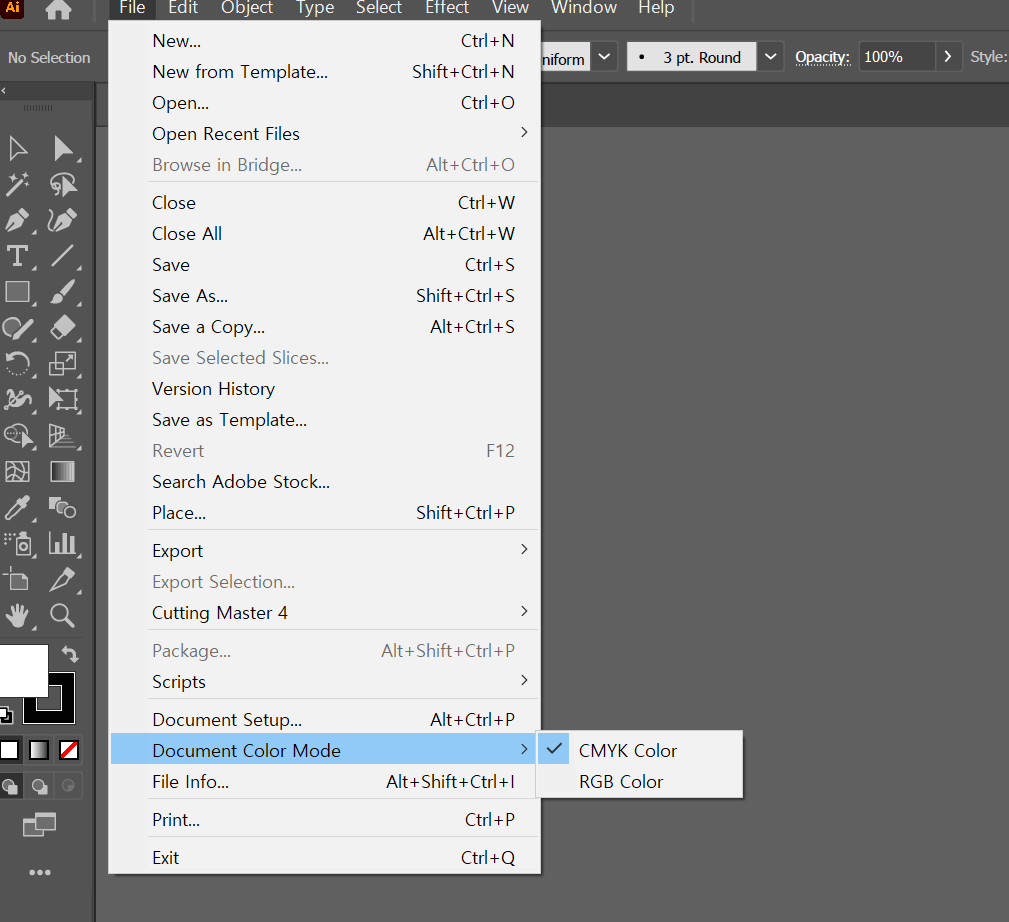Choose the Slice tool
Screen dimensions: 1009x922
pyautogui.click(x=63, y=579)
